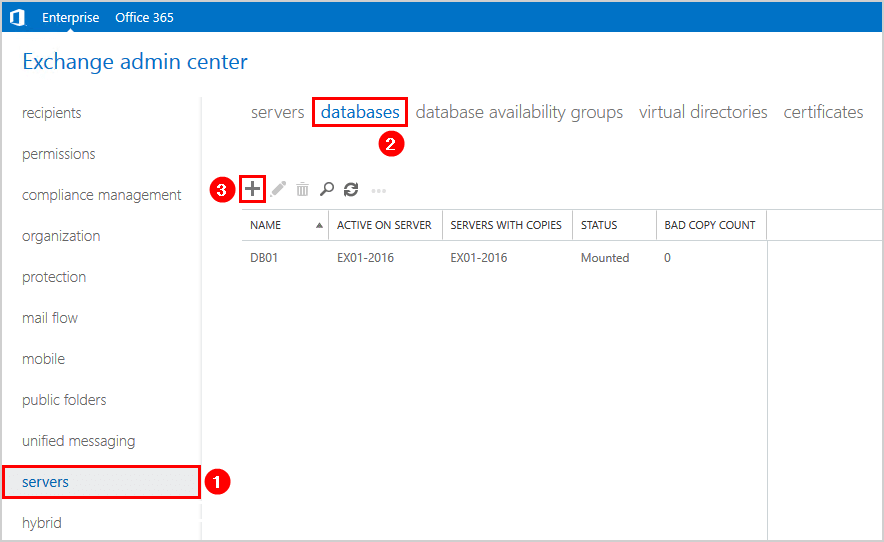Open the more options ellipsis
Image resolution: width=884 pixels, height=542 pixels.
coord(379,191)
